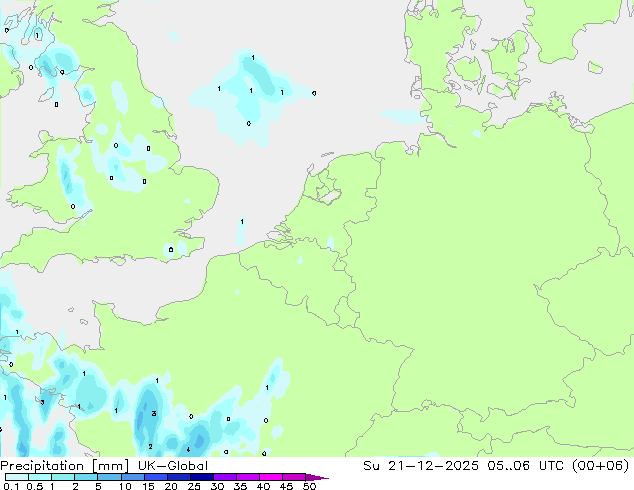Click the legend label '25'
This screenshot has height=490, width=634.
point(194,486)
